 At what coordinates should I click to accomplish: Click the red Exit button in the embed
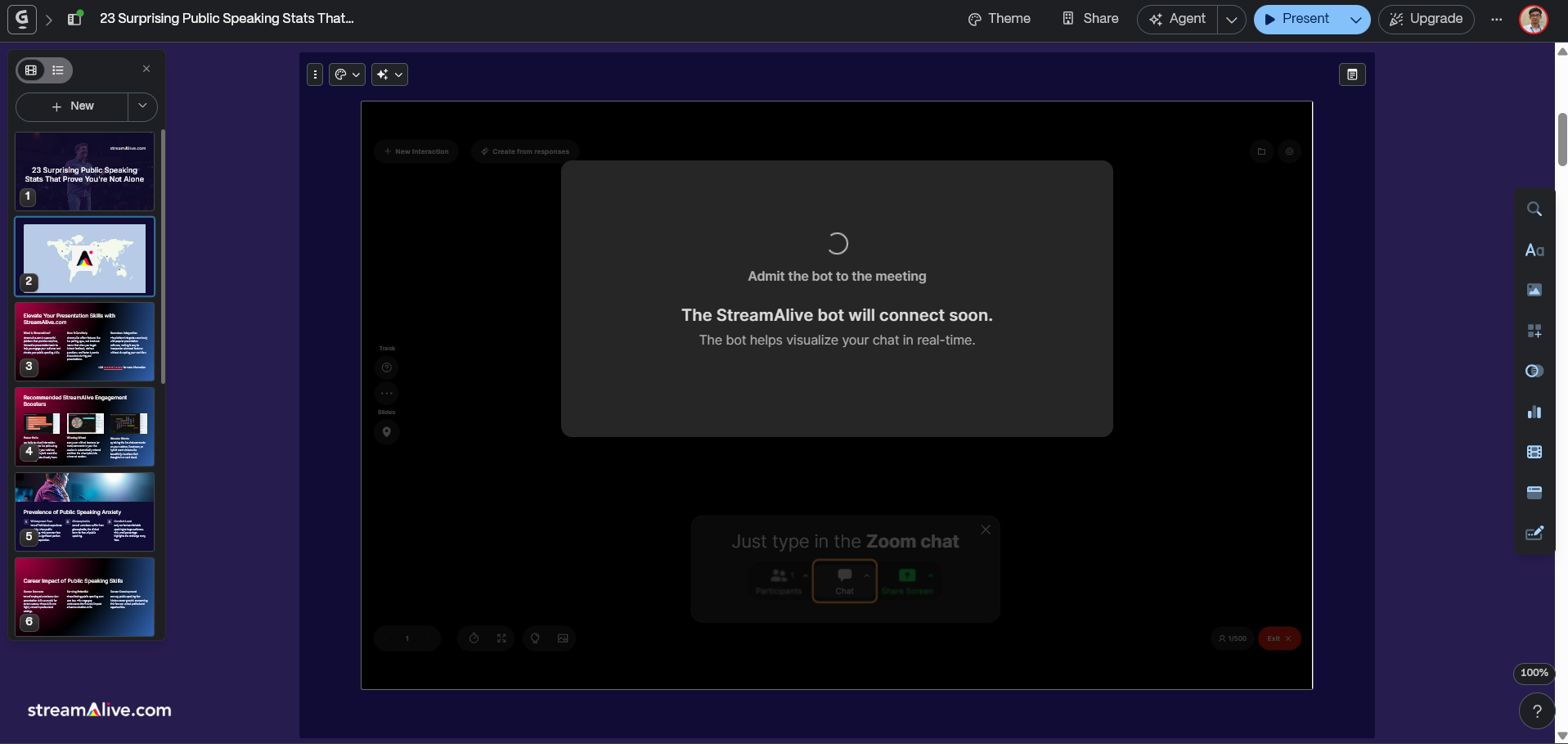(x=1279, y=638)
